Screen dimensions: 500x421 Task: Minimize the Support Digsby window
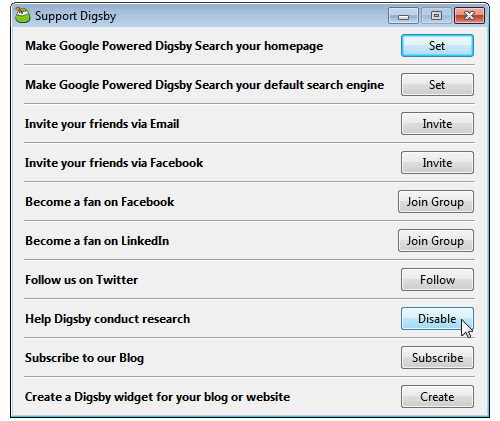point(403,16)
